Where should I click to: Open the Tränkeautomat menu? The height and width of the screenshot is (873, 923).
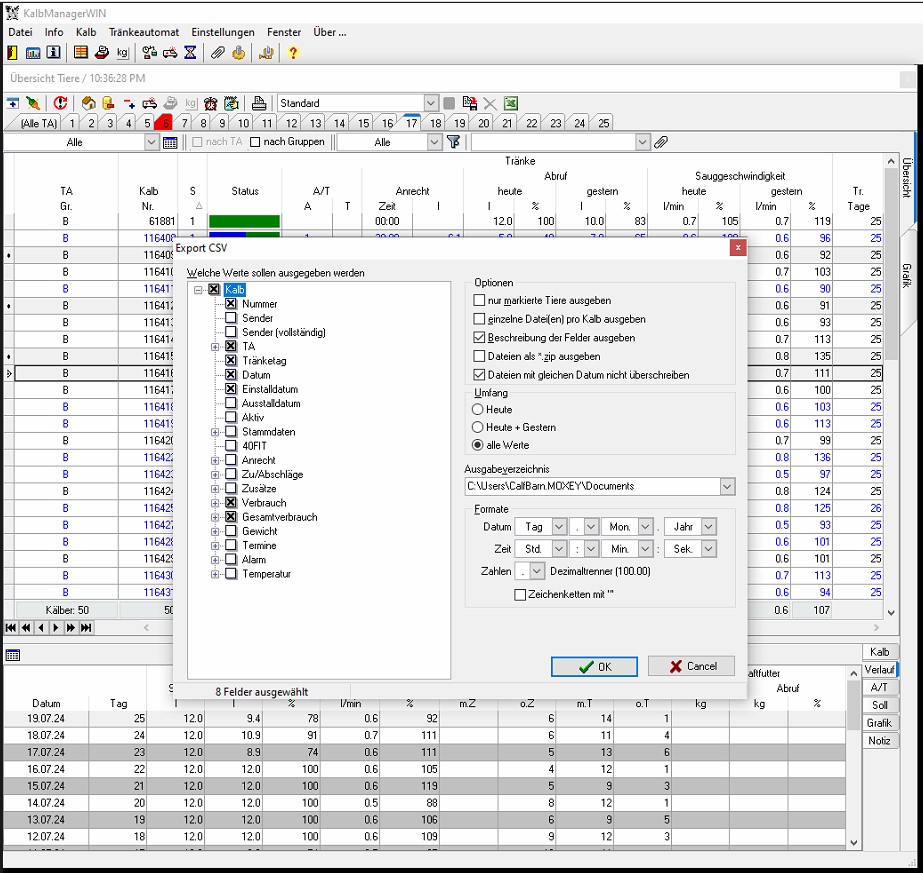[144, 32]
